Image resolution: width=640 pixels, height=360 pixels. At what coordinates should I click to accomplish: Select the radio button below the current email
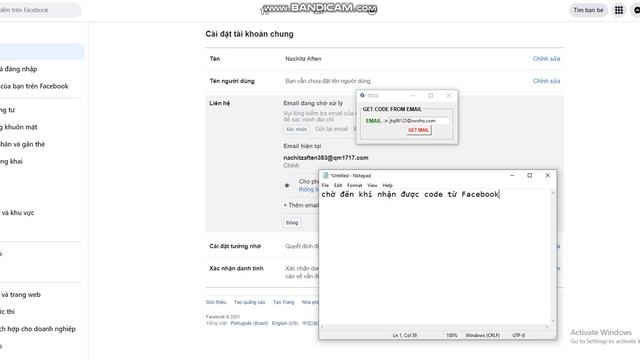[x=287, y=185]
